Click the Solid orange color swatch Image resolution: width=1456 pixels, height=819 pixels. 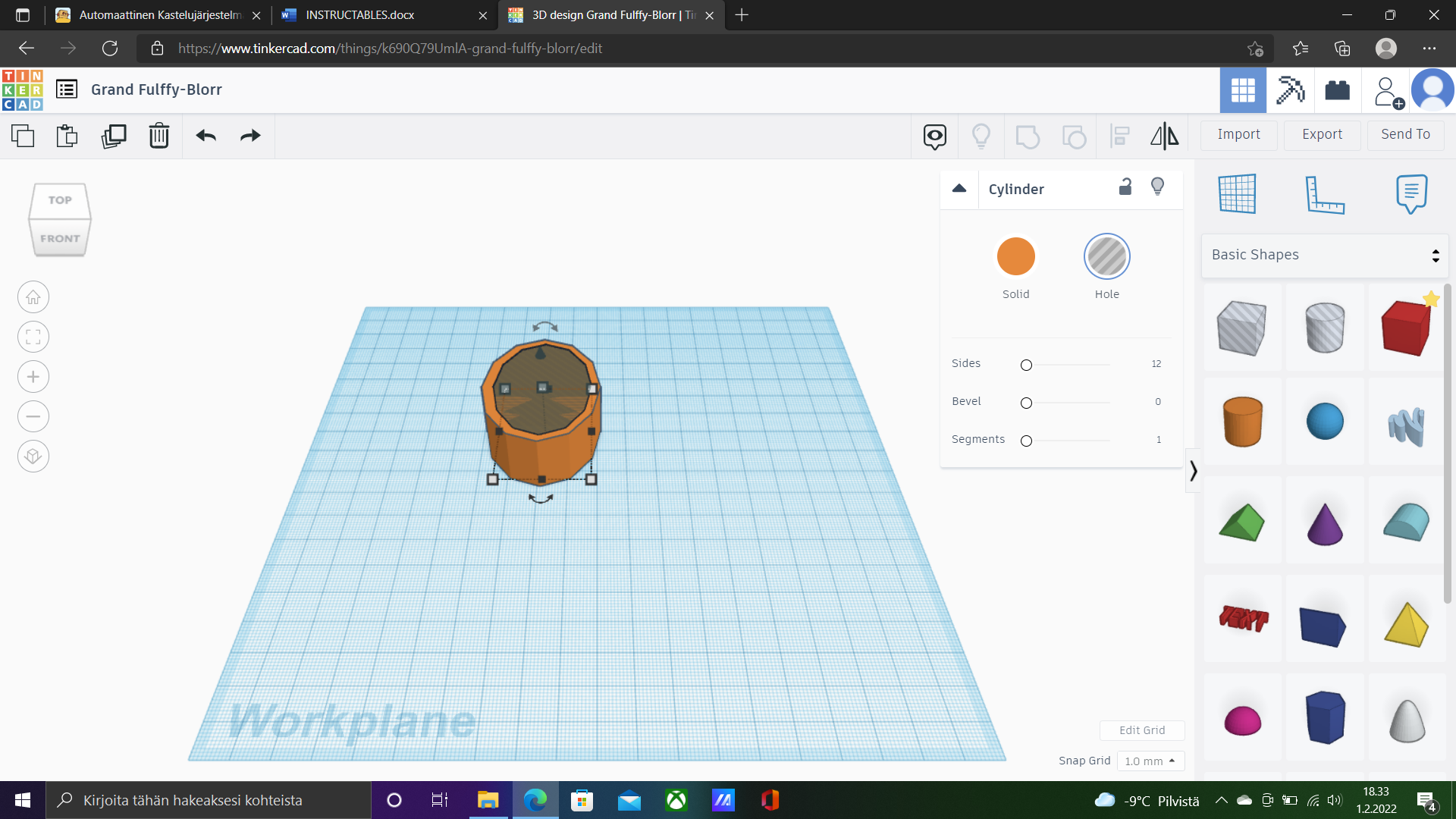(1015, 256)
